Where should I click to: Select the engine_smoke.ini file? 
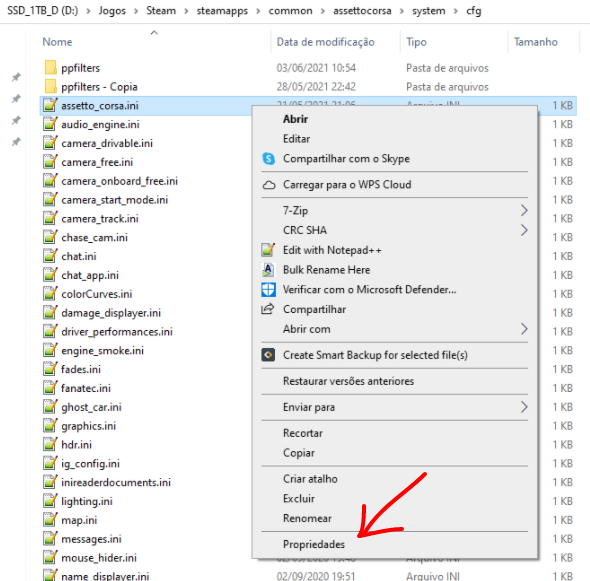[x=102, y=350]
